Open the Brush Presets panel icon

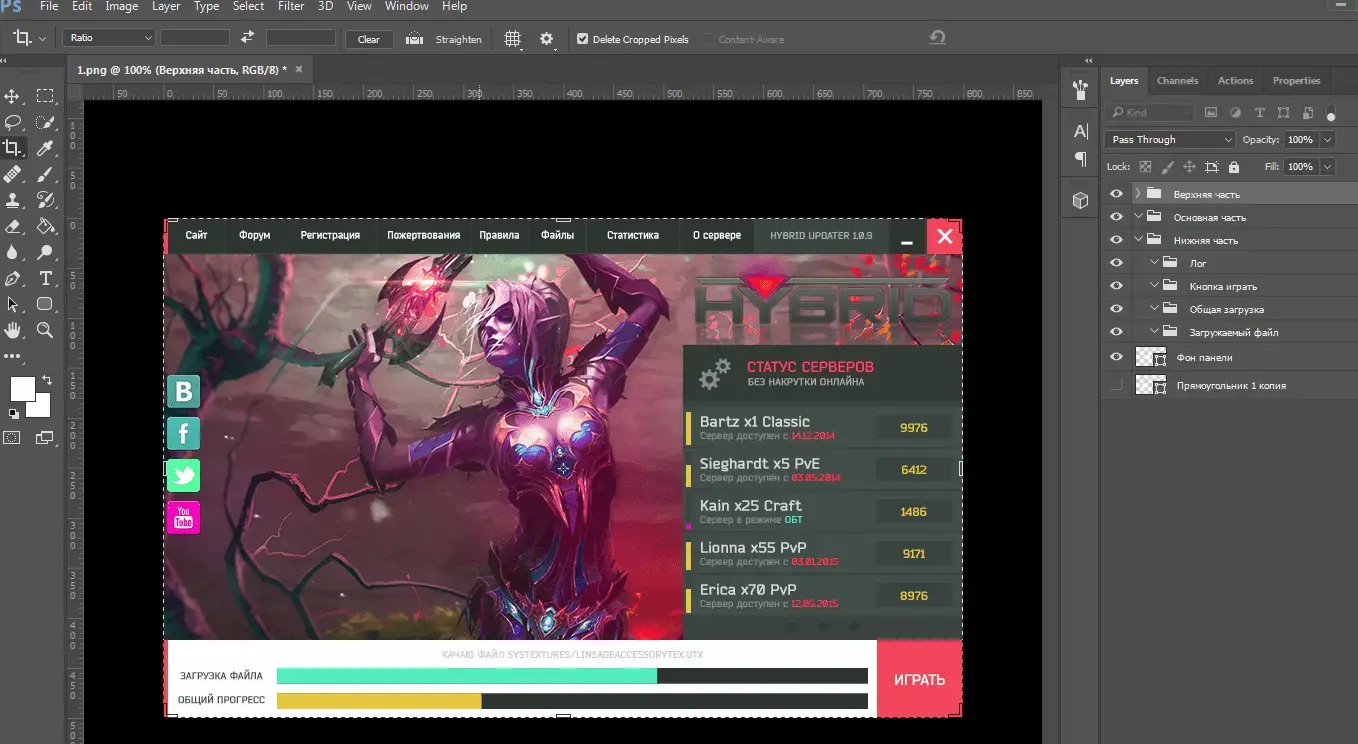pyautogui.click(x=1080, y=90)
